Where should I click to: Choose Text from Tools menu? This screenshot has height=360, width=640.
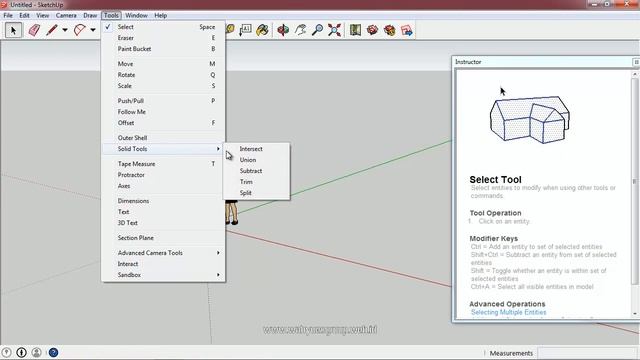pyautogui.click(x=163, y=212)
